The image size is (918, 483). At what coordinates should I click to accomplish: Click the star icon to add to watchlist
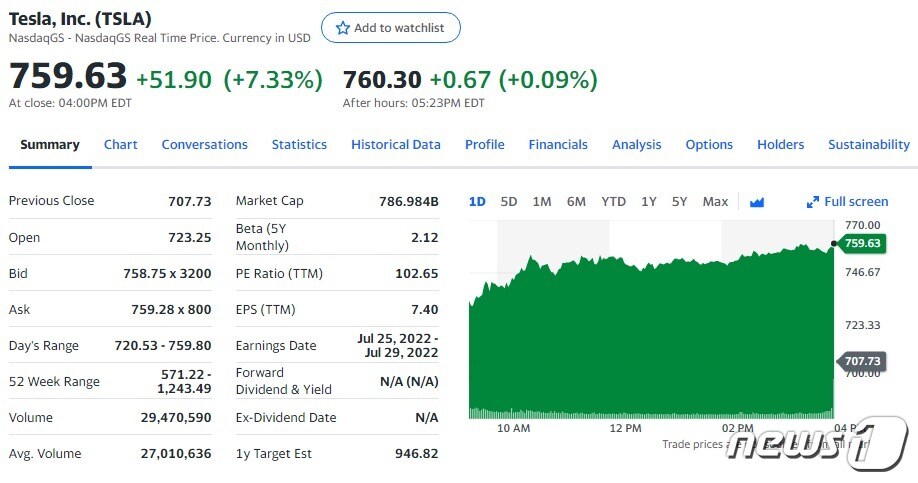click(x=343, y=28)
